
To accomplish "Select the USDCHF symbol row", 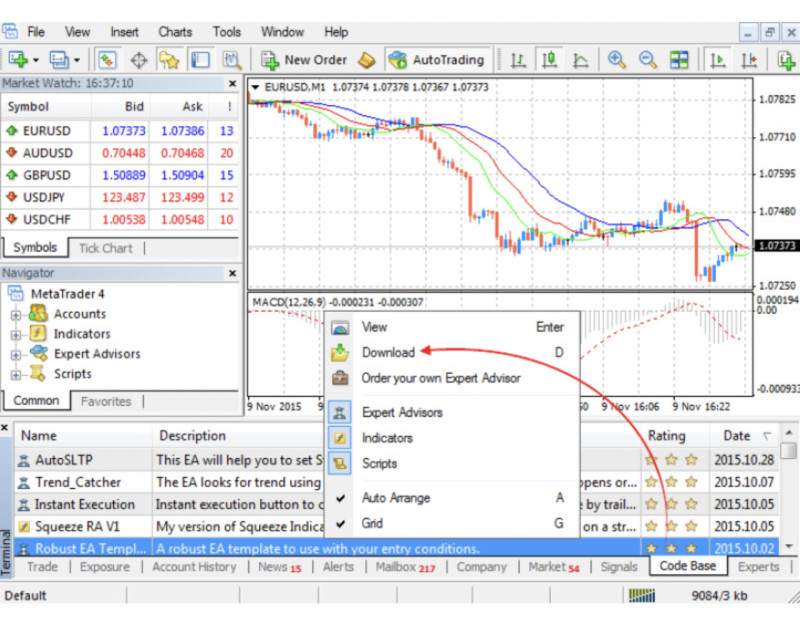I will pyautogui.click(x=119, y=219).
